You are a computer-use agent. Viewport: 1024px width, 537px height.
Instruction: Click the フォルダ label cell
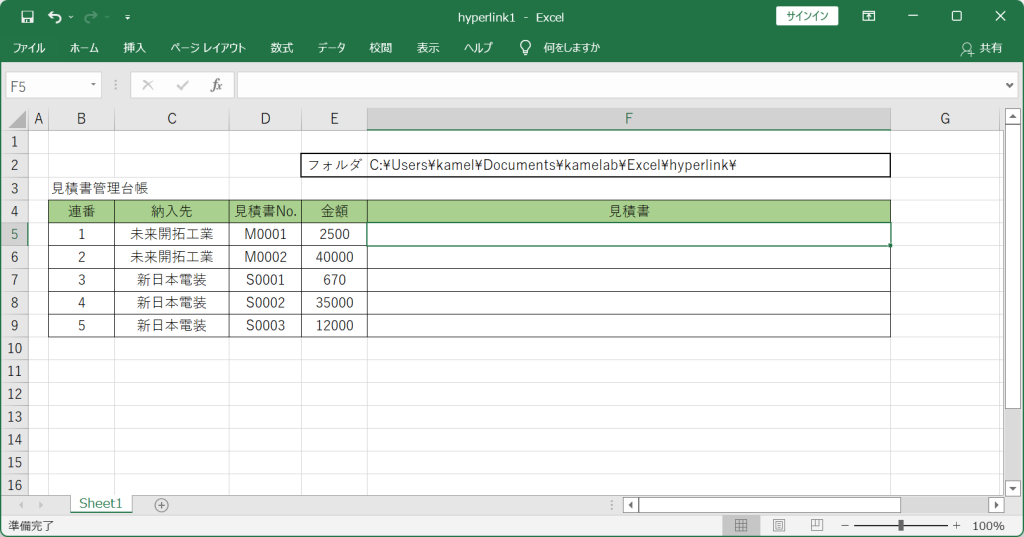(x=334, y=165)
